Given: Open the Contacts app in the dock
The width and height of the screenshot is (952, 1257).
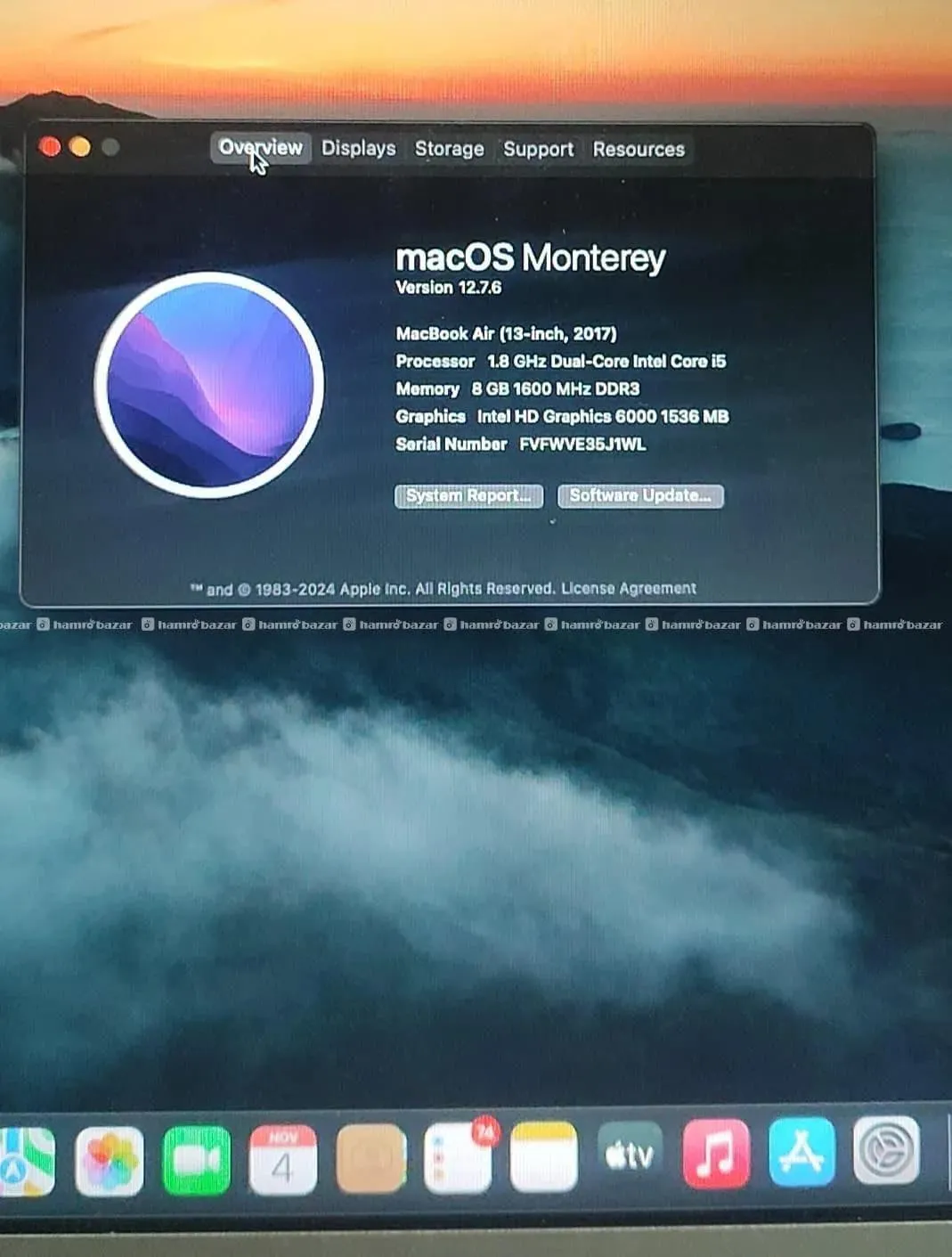Looking at the screenshot, I should [x=371, y=1159].
